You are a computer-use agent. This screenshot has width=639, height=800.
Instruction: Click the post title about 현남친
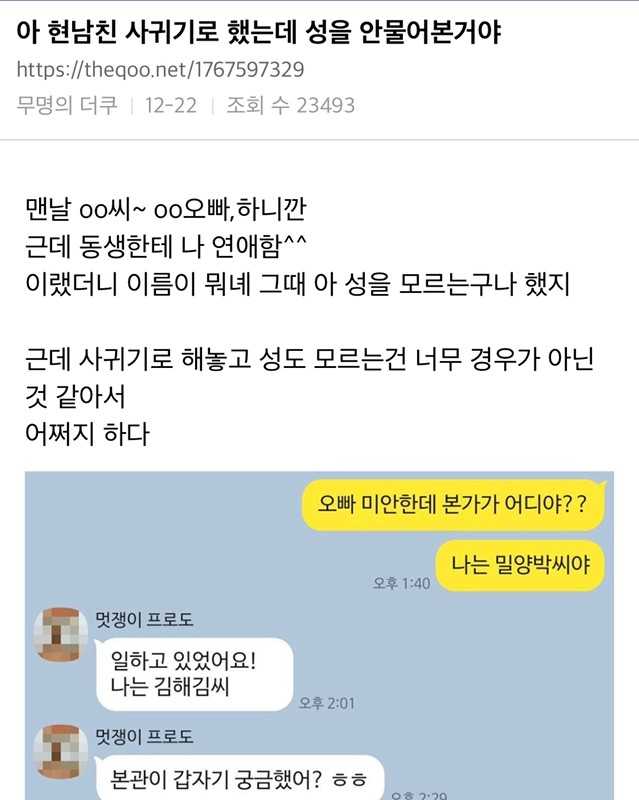(x=259, y=32)
